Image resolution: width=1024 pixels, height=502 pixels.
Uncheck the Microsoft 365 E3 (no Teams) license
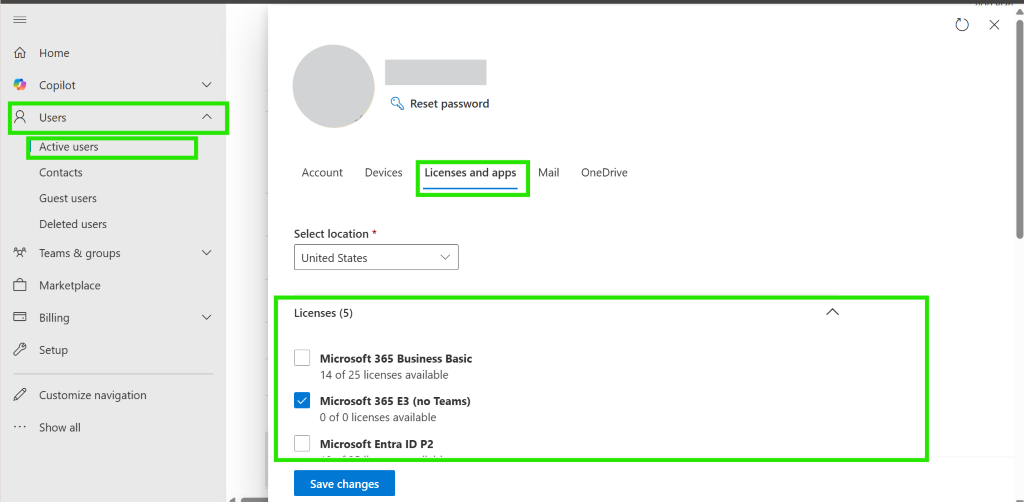pos(302,401)
